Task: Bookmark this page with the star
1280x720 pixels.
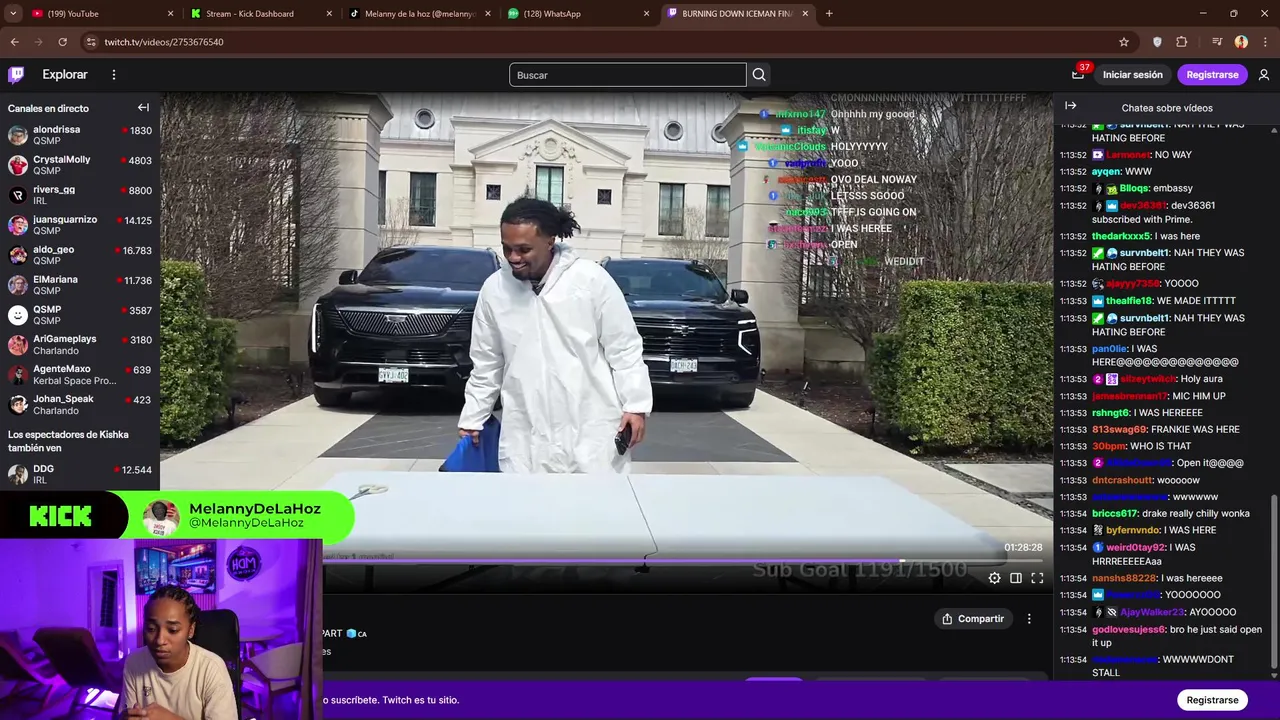Action: (x=1124, y=42)
